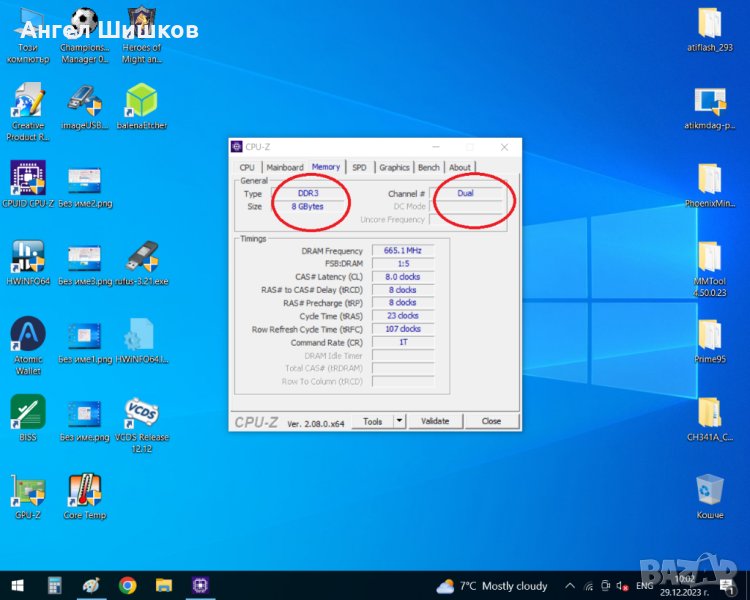750x600 pixels.
Task: Launch Google Chrome from the taskbar
Action: tap(127, 585)
